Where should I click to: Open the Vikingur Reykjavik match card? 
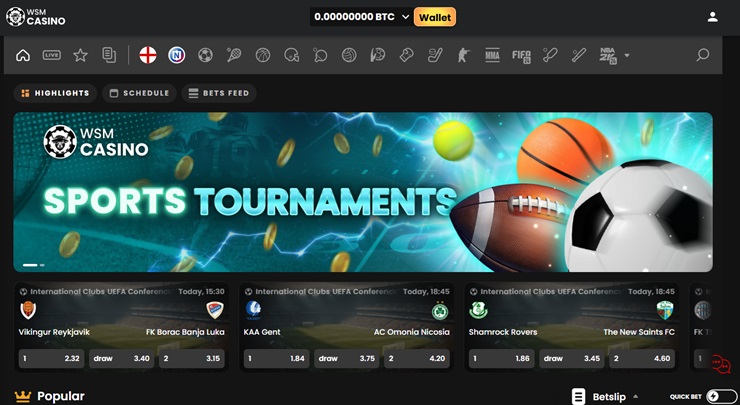coord(122,327)
